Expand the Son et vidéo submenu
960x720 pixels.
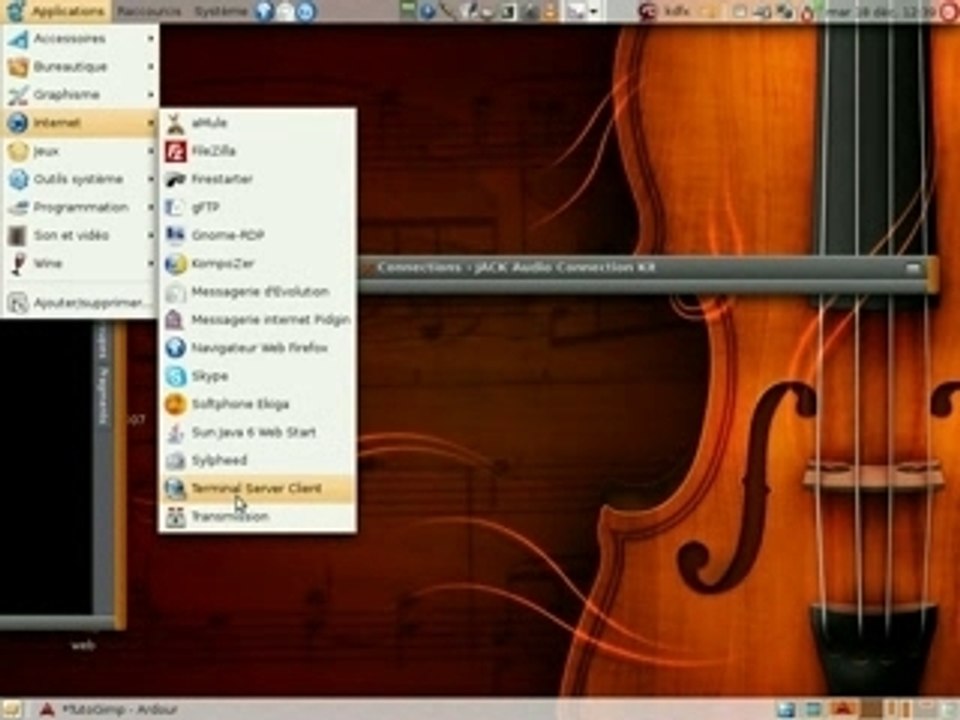(x=80, y=236)
